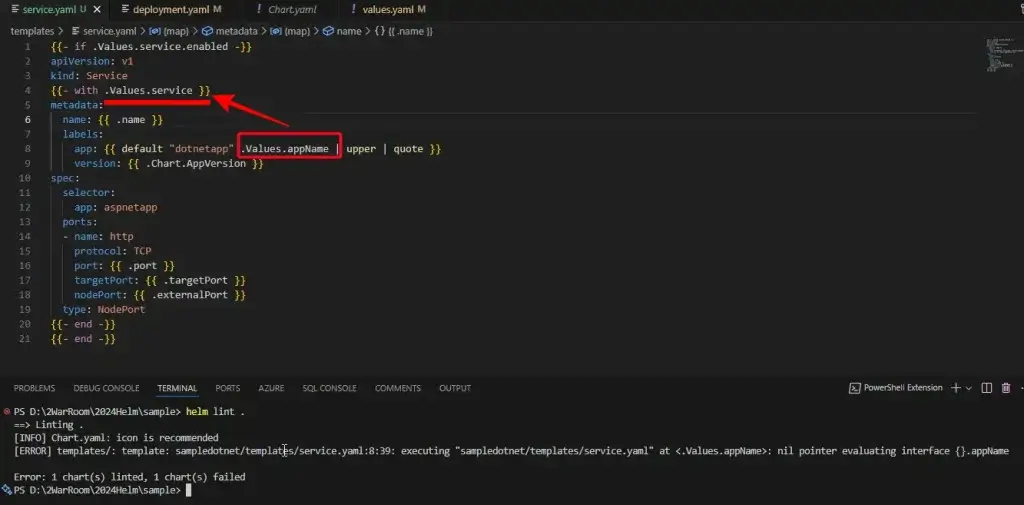This screenshot has width=1024, height=505.
Task: Open the DEBUG CONSOLE panel tab
Action: (x=106, y=388)
